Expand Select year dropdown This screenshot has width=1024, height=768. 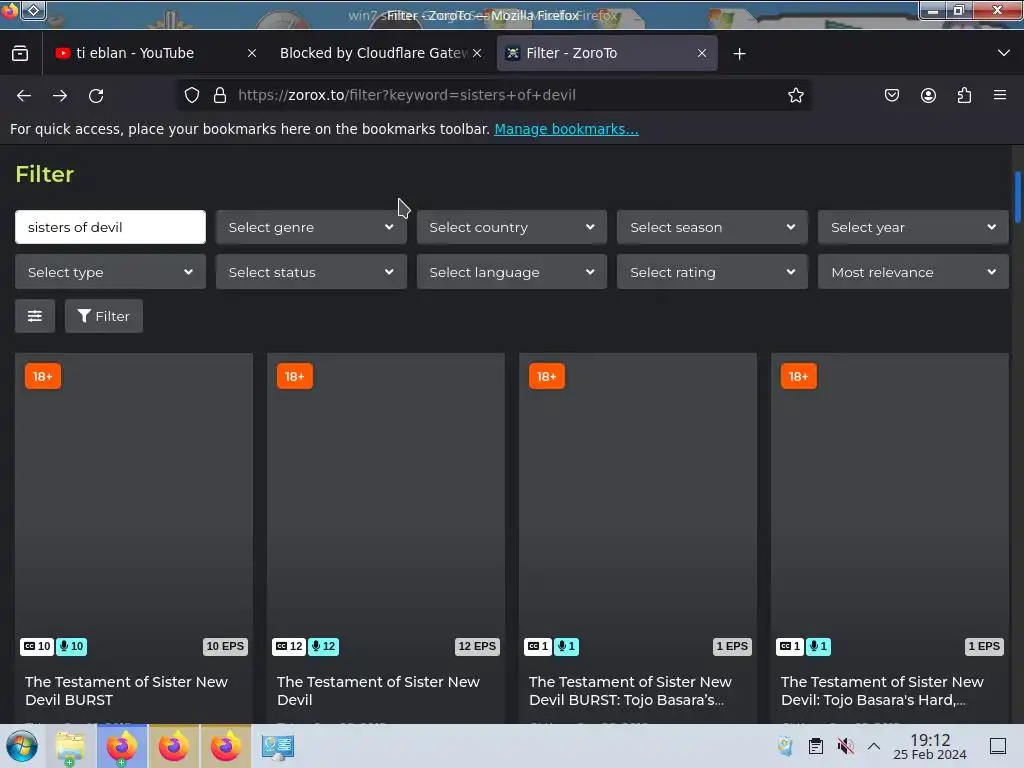tap(914, 227)
